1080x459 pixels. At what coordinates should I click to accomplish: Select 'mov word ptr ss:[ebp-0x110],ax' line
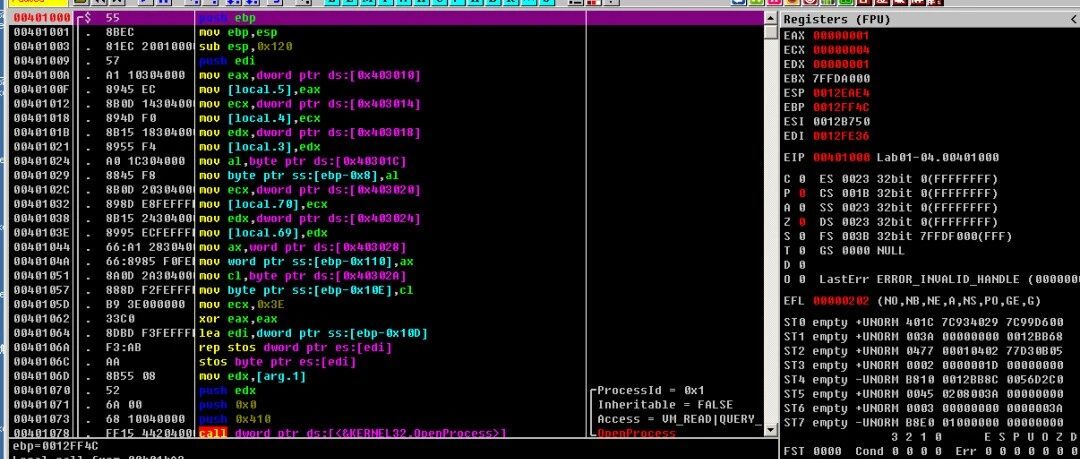[306, 261]
